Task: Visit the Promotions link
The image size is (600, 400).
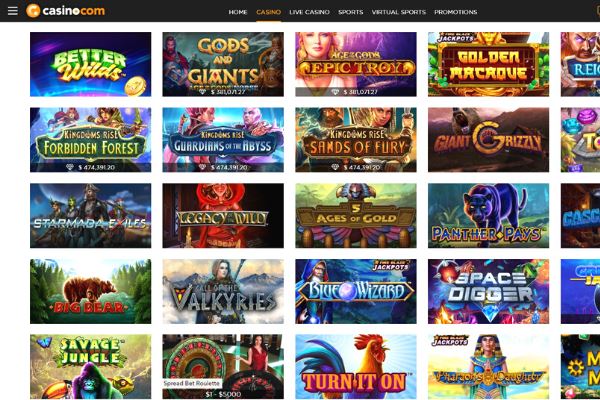Action: click(x=455, y=12)
